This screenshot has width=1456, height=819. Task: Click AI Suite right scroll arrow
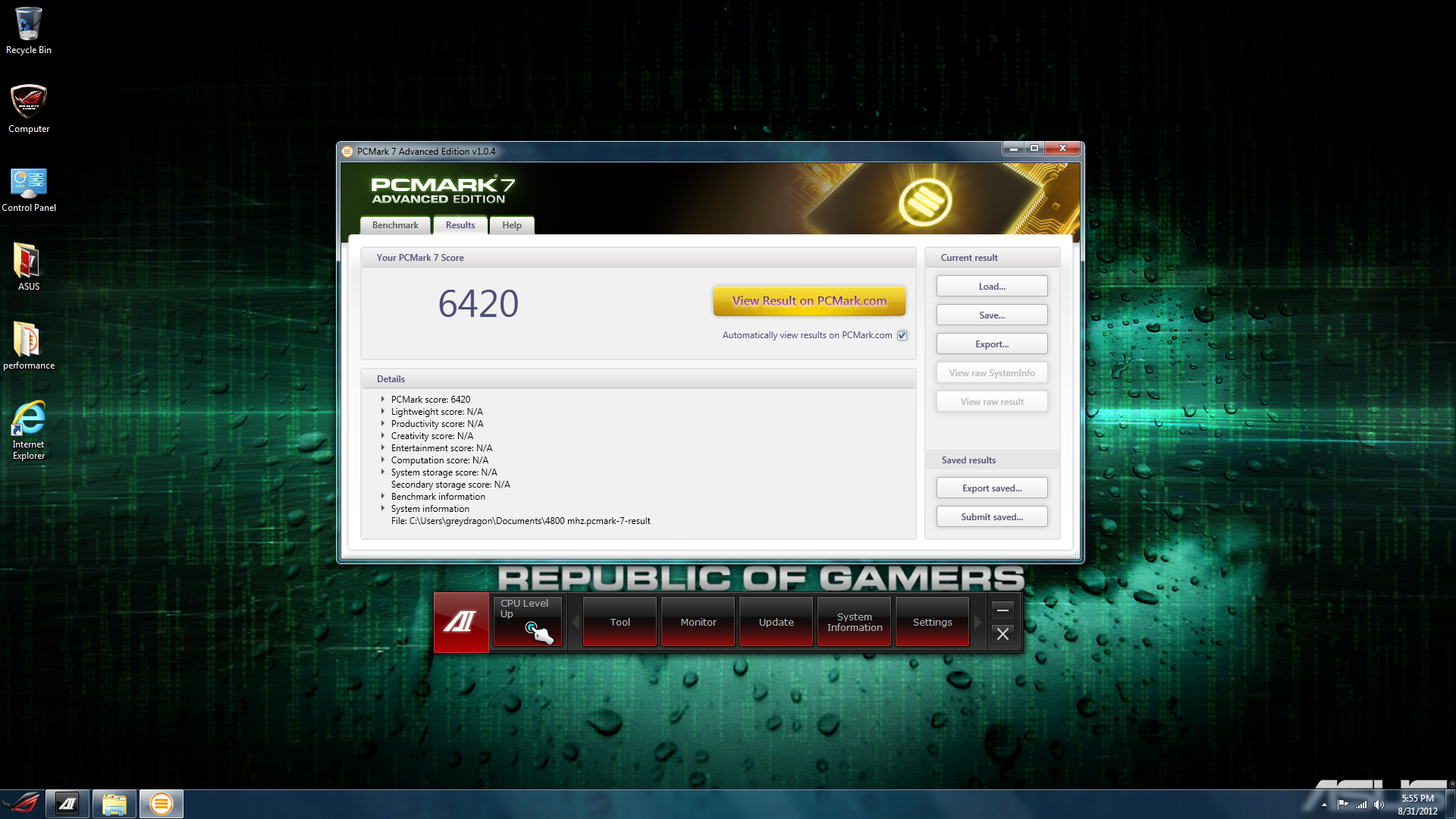[x=977, y=622]
